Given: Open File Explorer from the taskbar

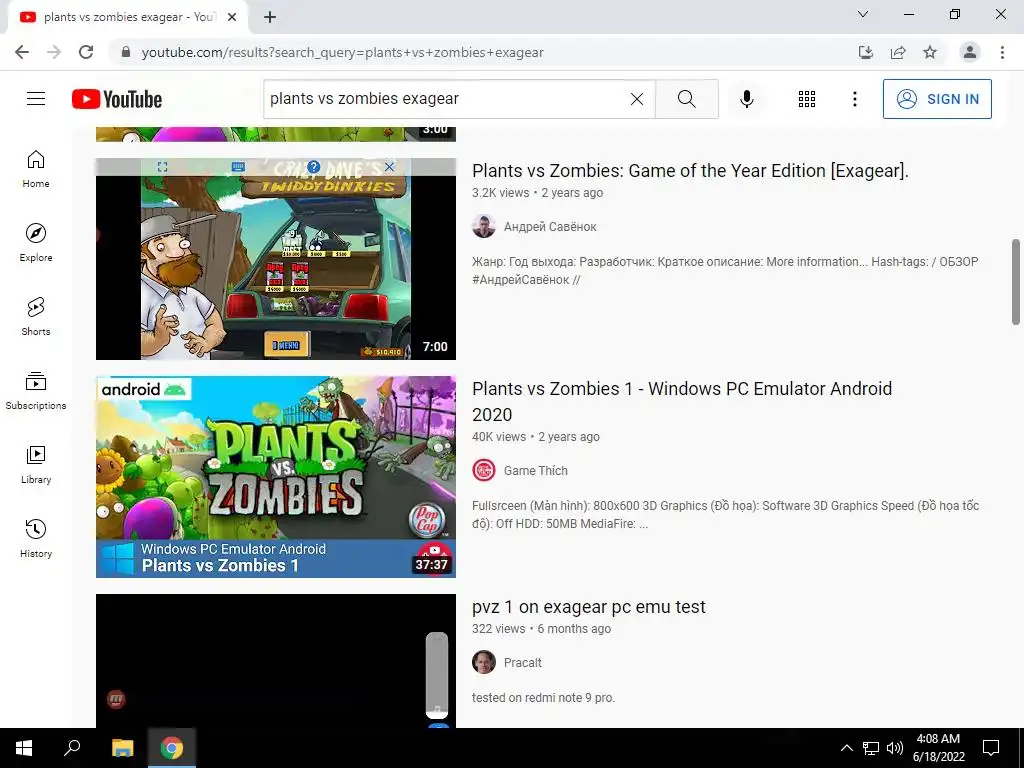Looking at the screenshot, I should point(122,748).
